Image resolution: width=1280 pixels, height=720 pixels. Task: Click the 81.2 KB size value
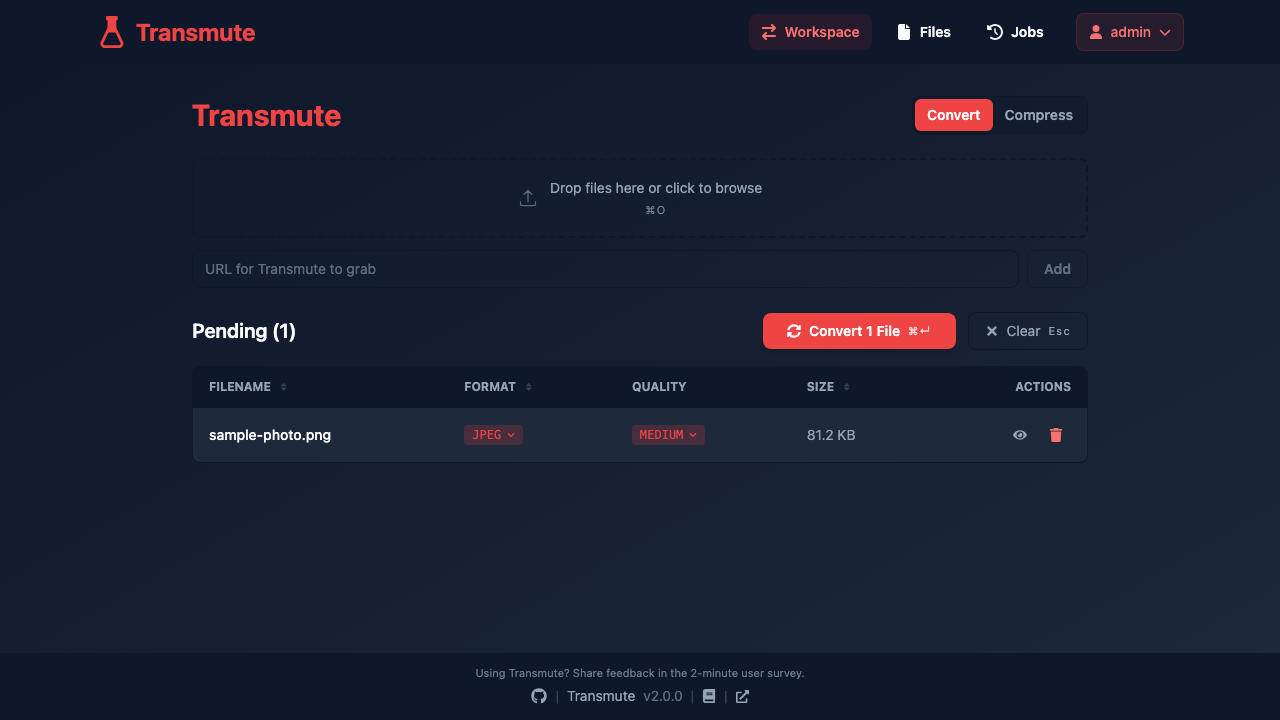[x=831, y=435]
